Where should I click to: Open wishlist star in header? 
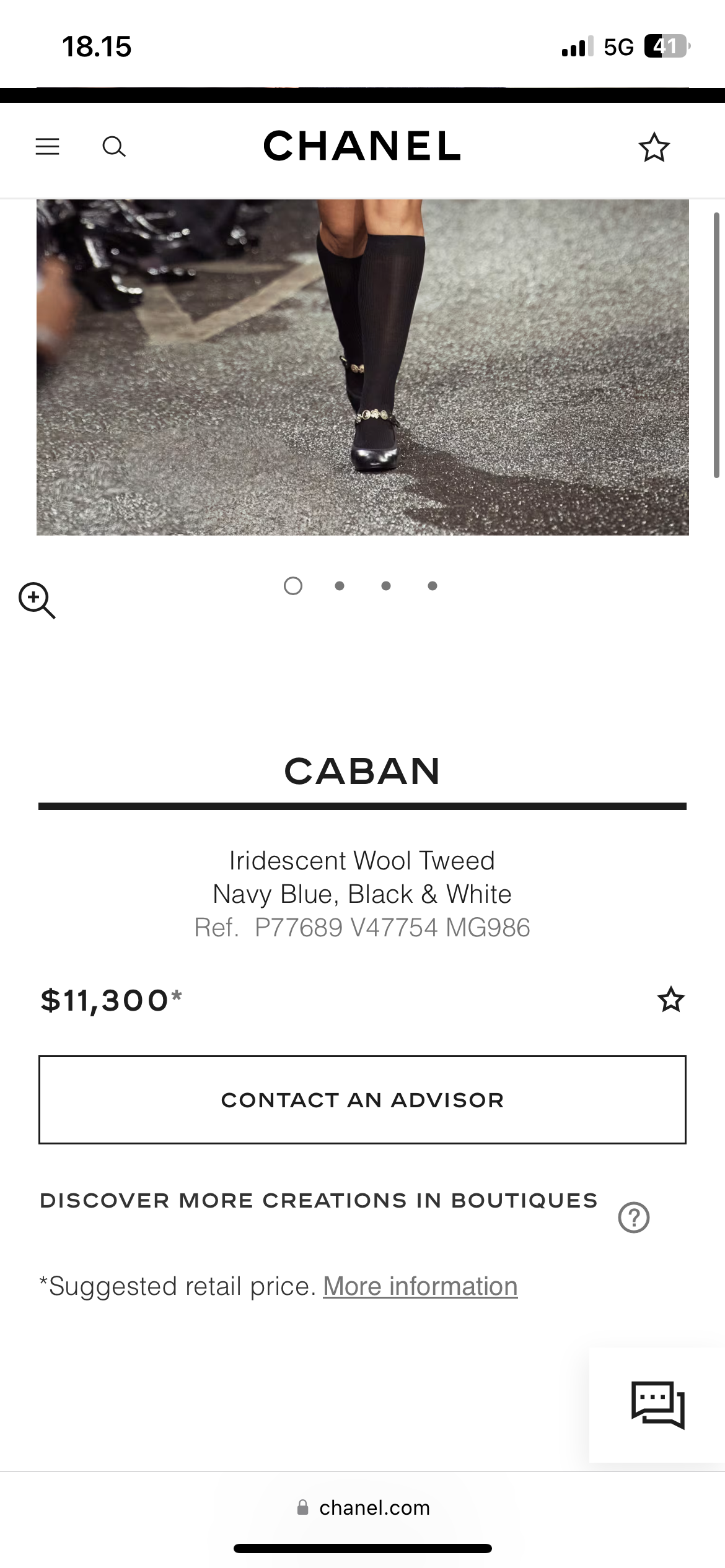coord(654,147)
